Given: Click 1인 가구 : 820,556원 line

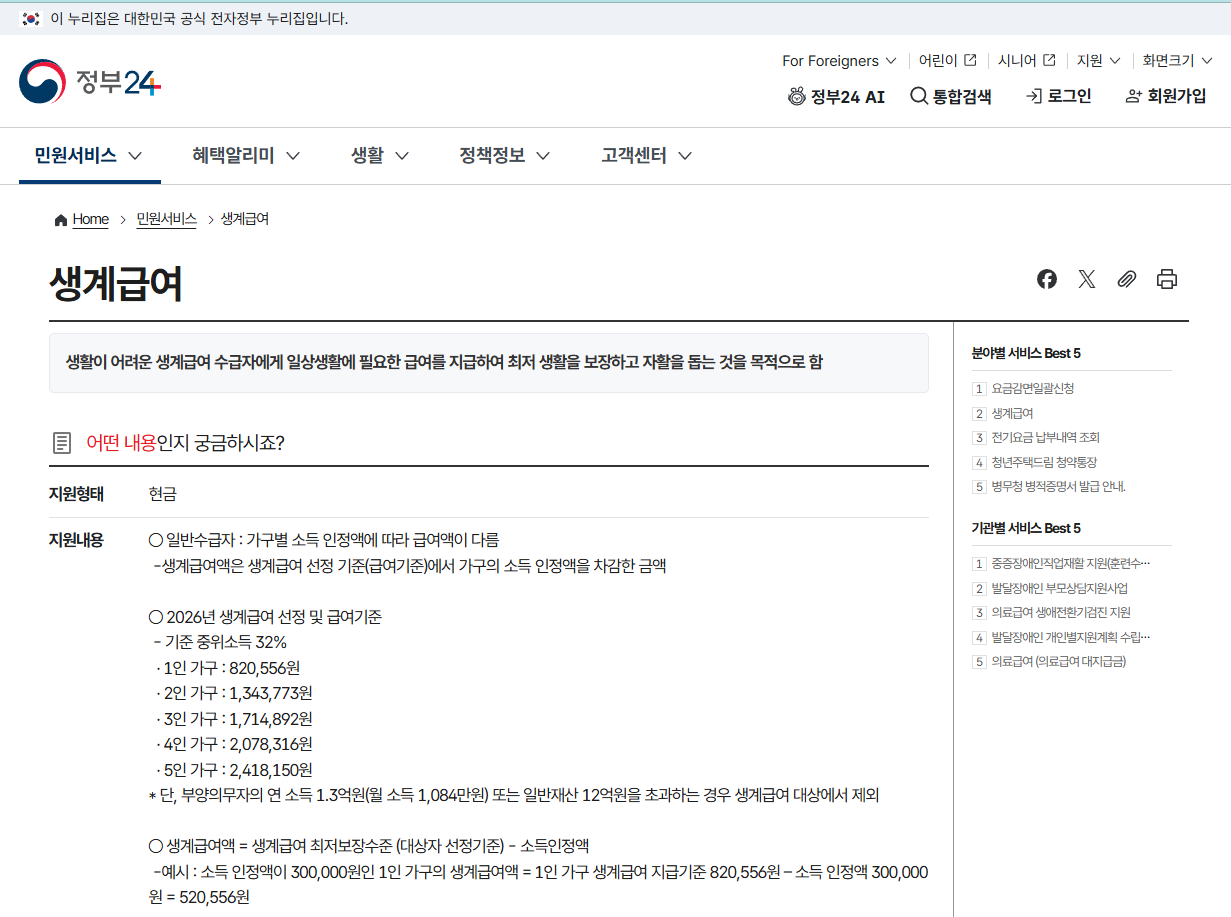Looking at the screenshot, I should [x=228, y=668].
